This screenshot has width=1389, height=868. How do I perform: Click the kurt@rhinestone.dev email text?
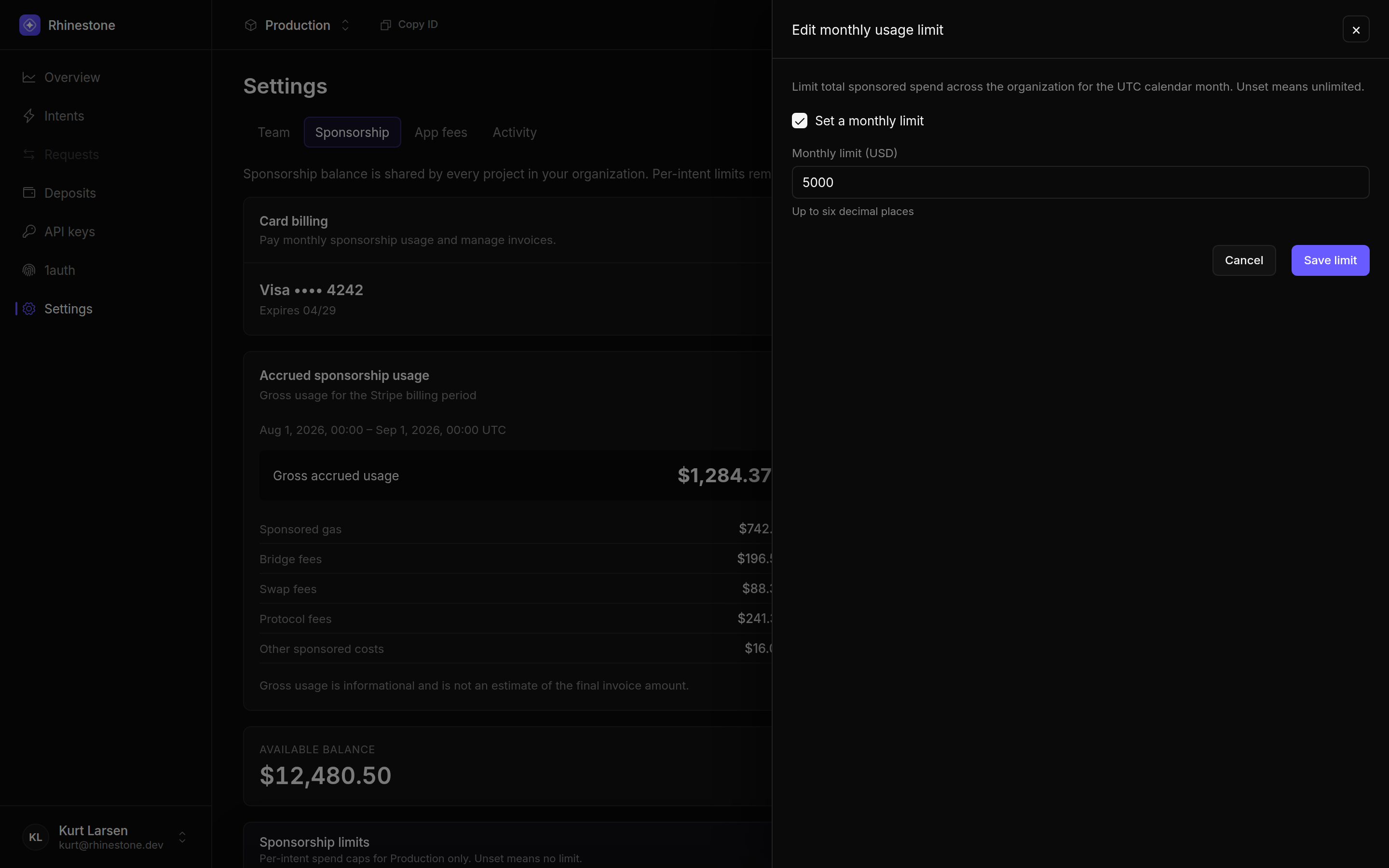point(111,845)
